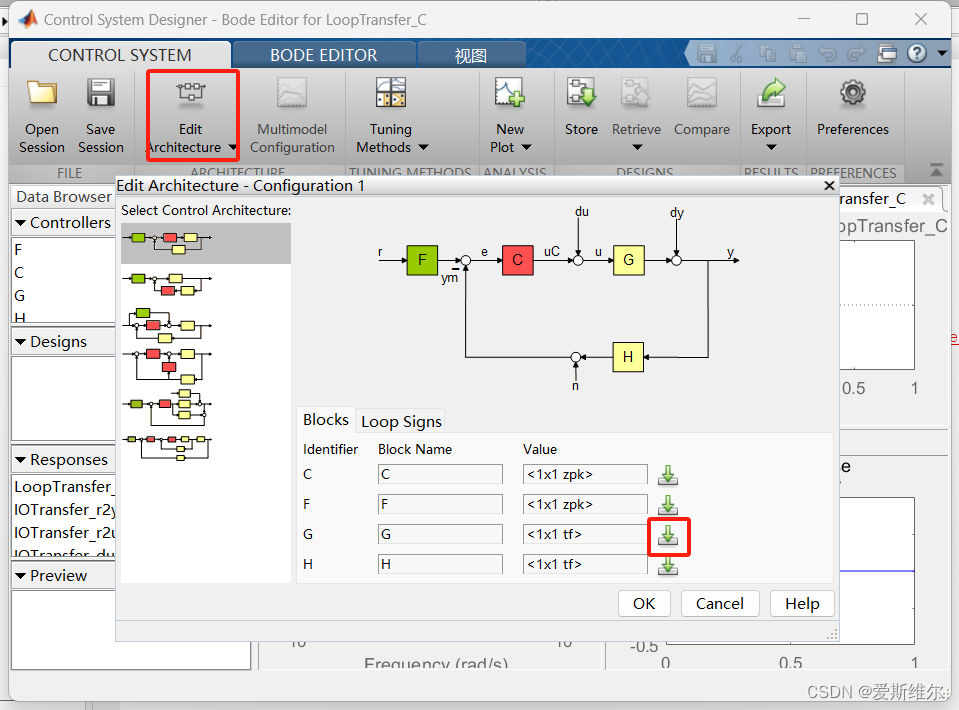Select IOTransfer_r2u response in list

point(64,533)
